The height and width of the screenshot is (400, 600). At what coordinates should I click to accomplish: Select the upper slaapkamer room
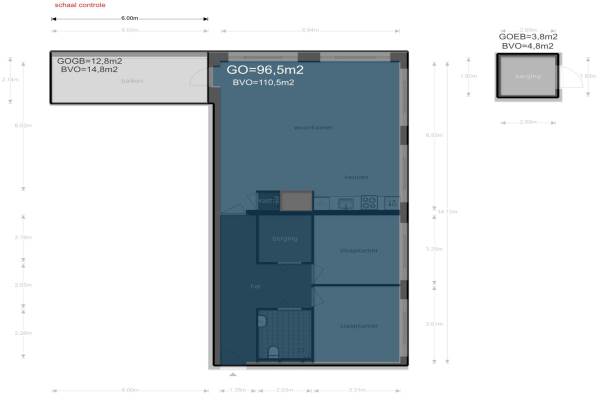pos(357,249)
